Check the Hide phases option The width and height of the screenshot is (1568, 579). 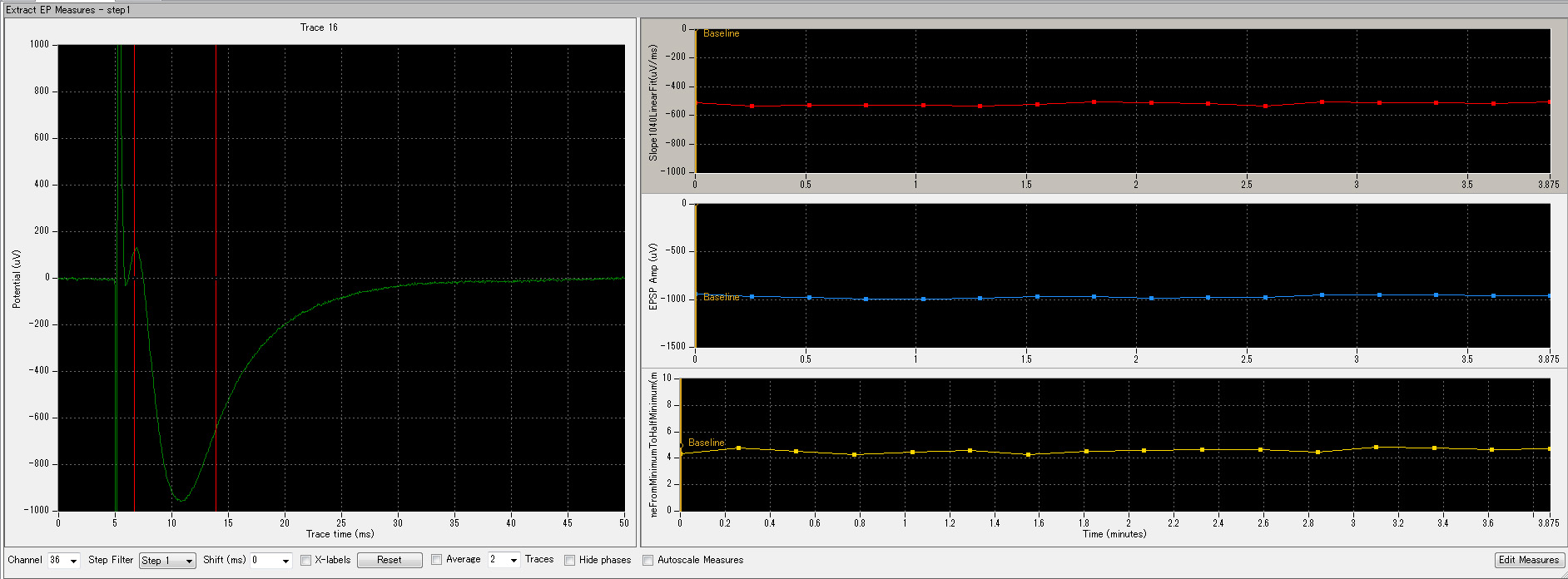coord(570,561)
